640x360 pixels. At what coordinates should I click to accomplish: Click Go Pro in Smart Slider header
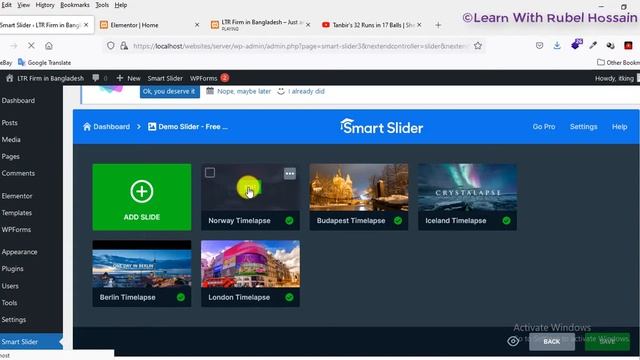tap(544, 127)
